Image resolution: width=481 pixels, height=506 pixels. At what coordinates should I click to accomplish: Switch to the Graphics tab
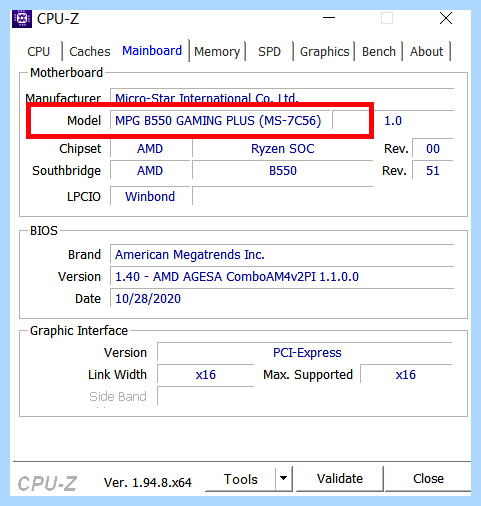point(324,52)
